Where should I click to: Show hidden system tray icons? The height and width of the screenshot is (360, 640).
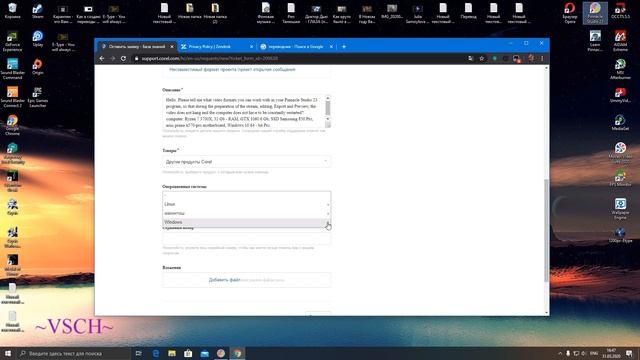[x=560, y=353]
